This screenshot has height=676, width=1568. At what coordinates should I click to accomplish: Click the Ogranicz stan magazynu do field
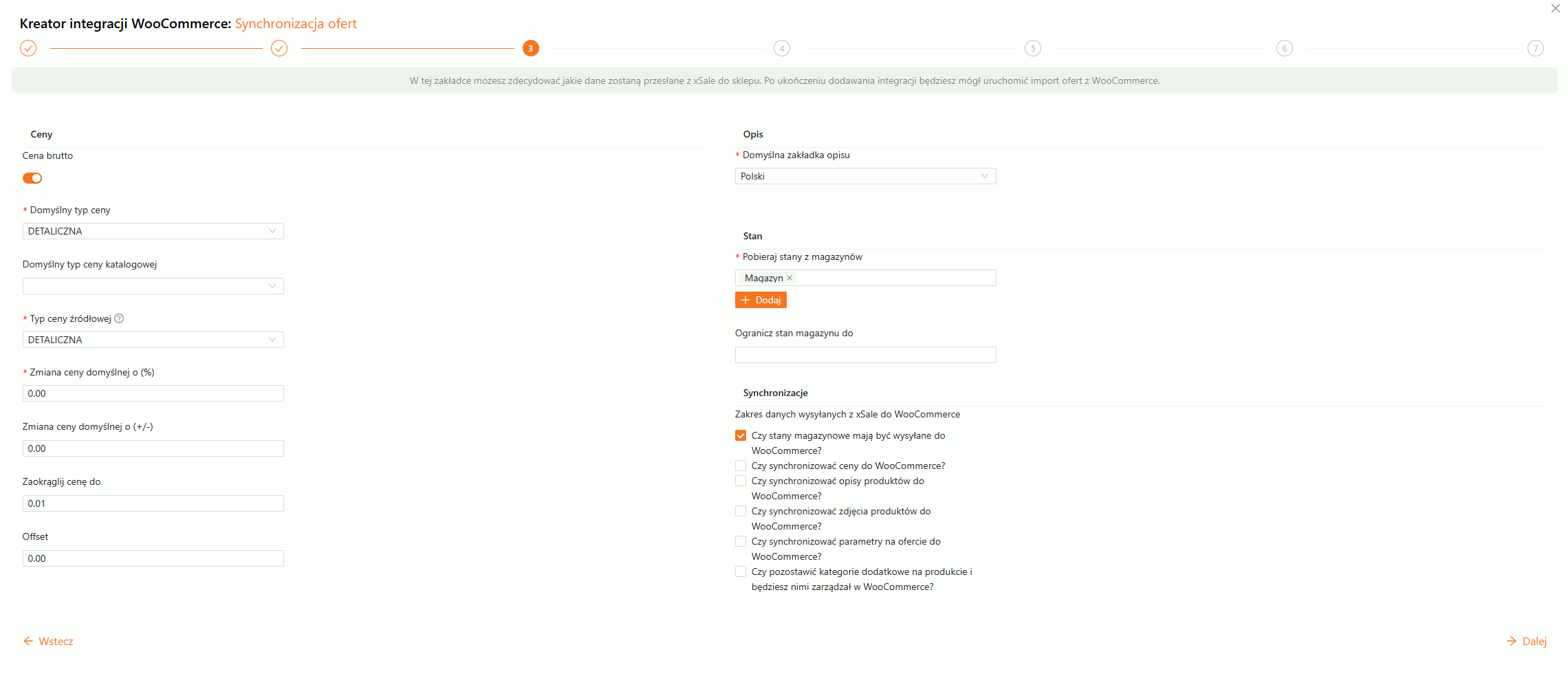point(865,355)
